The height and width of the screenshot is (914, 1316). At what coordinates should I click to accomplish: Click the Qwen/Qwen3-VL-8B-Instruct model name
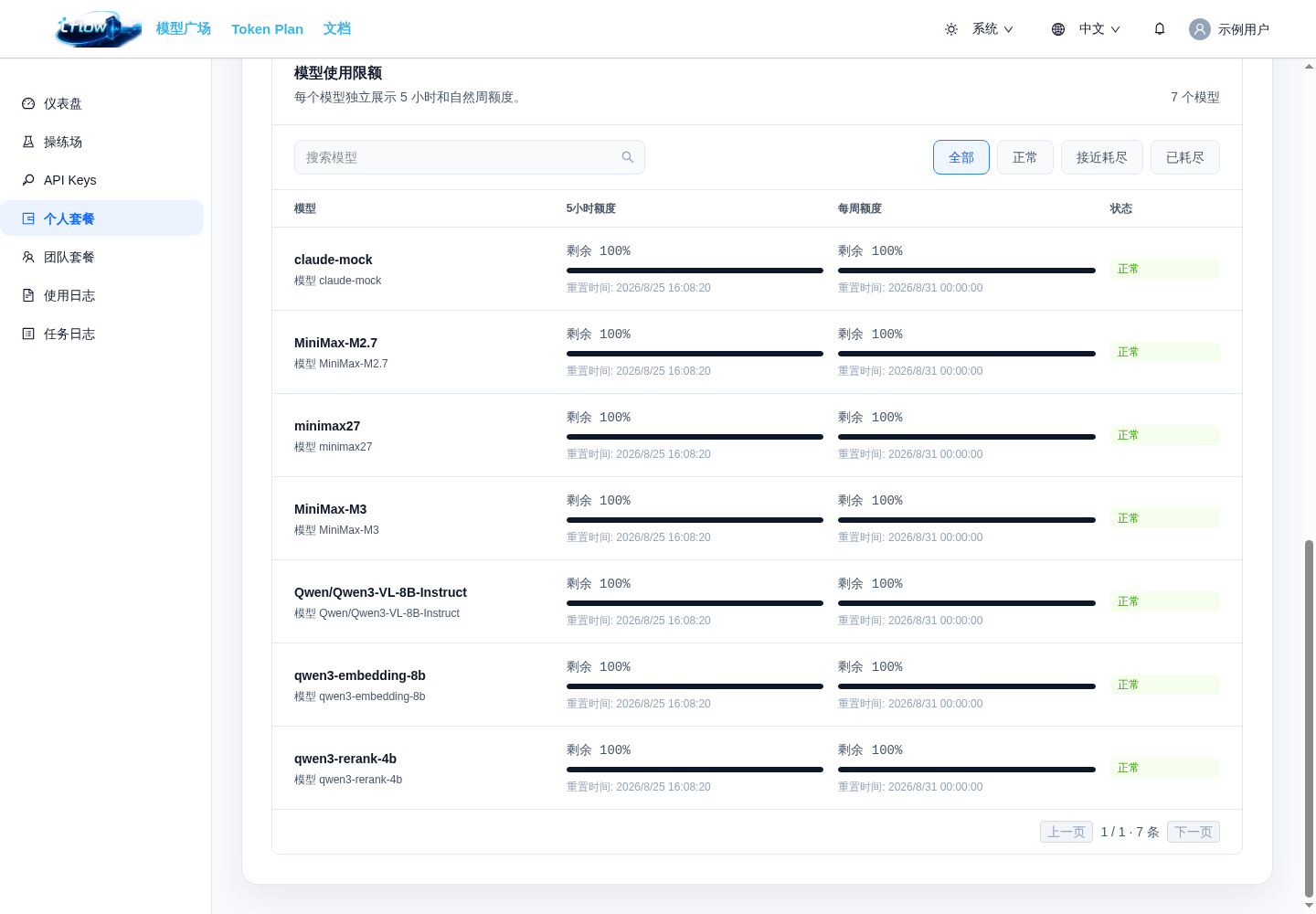pos(380,592)
